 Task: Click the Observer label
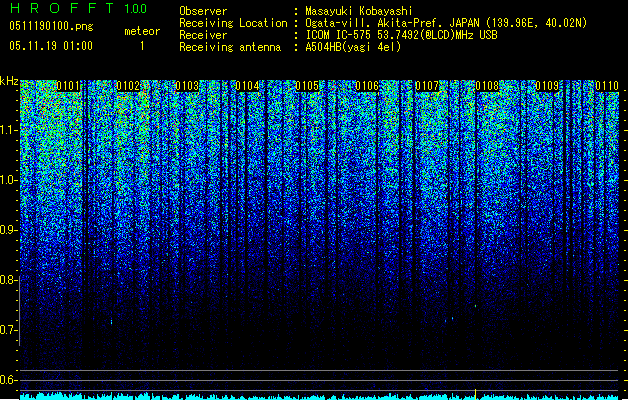coord(203,11)
